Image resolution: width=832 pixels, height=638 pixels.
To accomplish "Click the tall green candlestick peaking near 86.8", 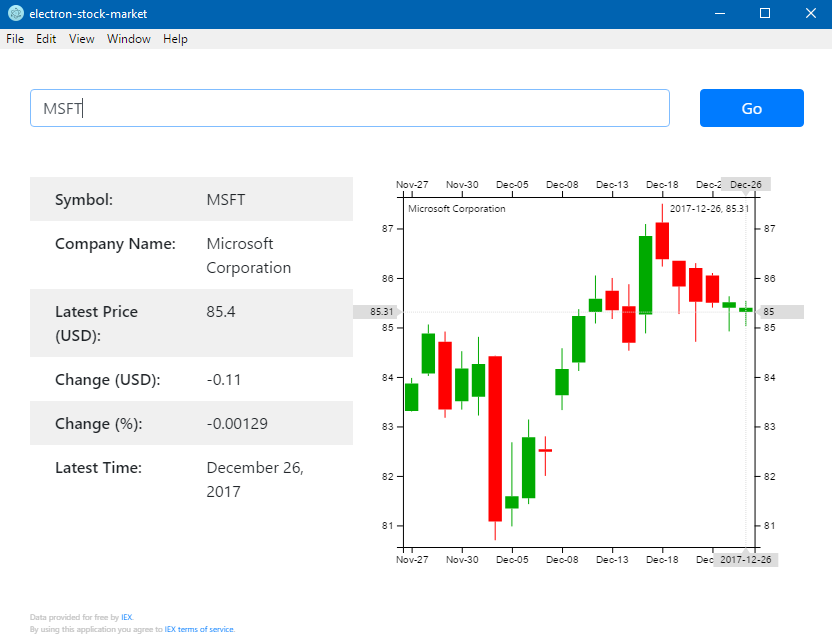I will point(645,274).
